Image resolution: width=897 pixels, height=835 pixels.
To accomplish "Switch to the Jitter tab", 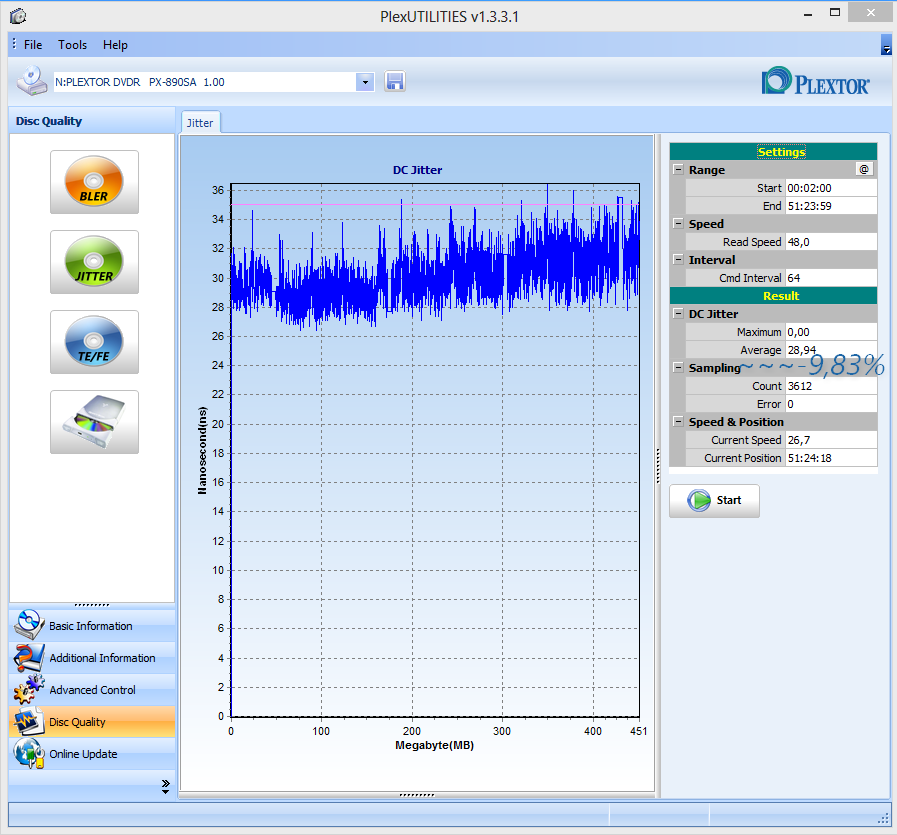I will 200,122.
